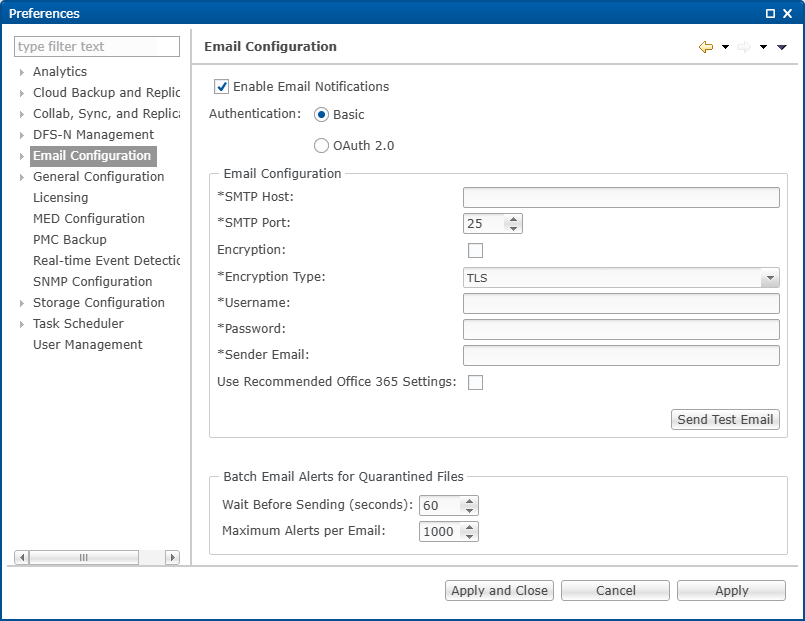Open the Encryption Type dropdown showing TLS
The width and height of the screenshot is (805, 621).
point(770,276)
